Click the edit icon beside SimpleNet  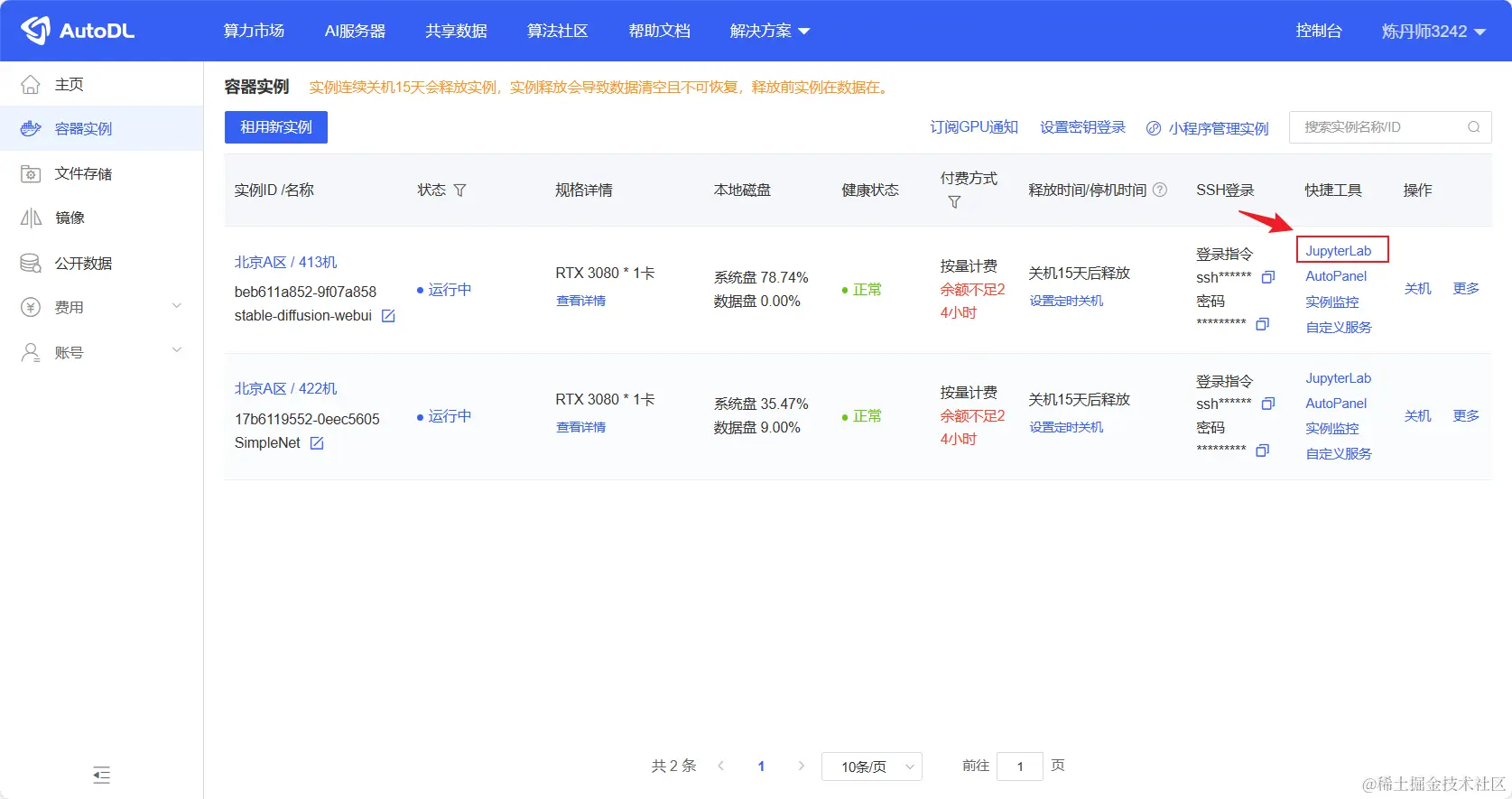pyautogui.click(x=317, y=443)
